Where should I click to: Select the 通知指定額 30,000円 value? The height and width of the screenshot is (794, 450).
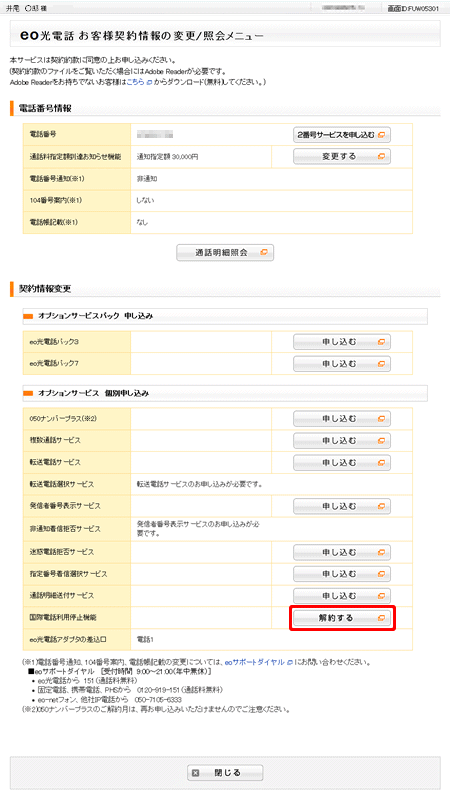click(168, 157)
